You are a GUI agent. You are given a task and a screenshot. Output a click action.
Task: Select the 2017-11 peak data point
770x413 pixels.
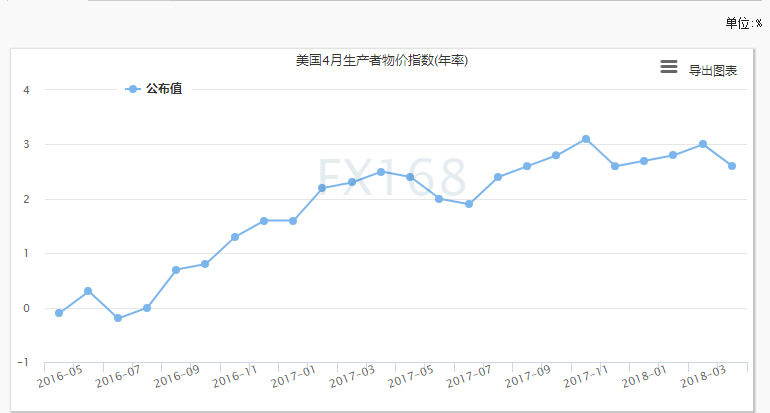[x=586, y=139]
